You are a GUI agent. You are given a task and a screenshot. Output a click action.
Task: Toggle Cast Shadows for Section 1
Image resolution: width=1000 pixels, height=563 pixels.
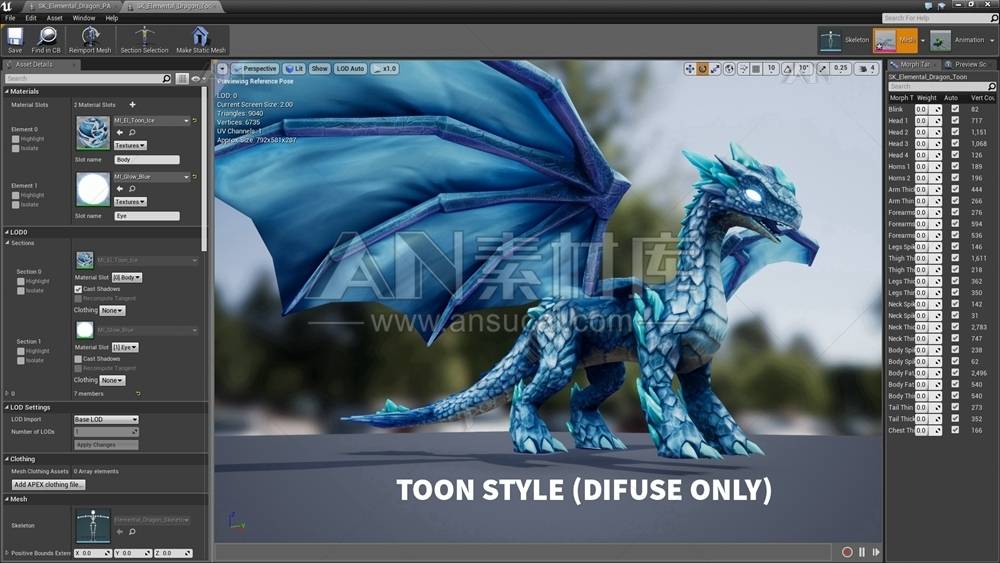click(x=78, y=360)
